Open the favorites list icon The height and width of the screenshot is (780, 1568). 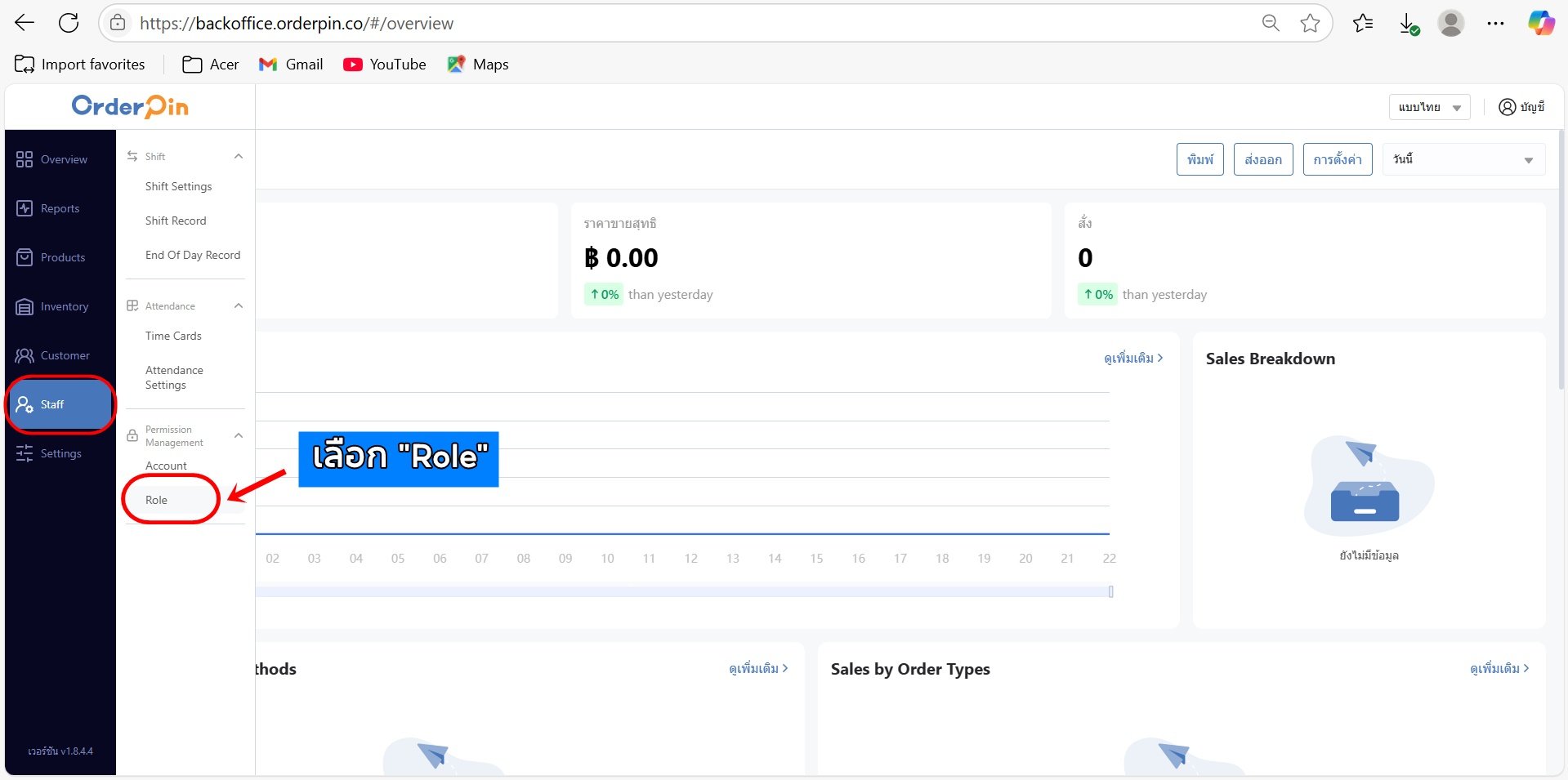(1363, 23)
